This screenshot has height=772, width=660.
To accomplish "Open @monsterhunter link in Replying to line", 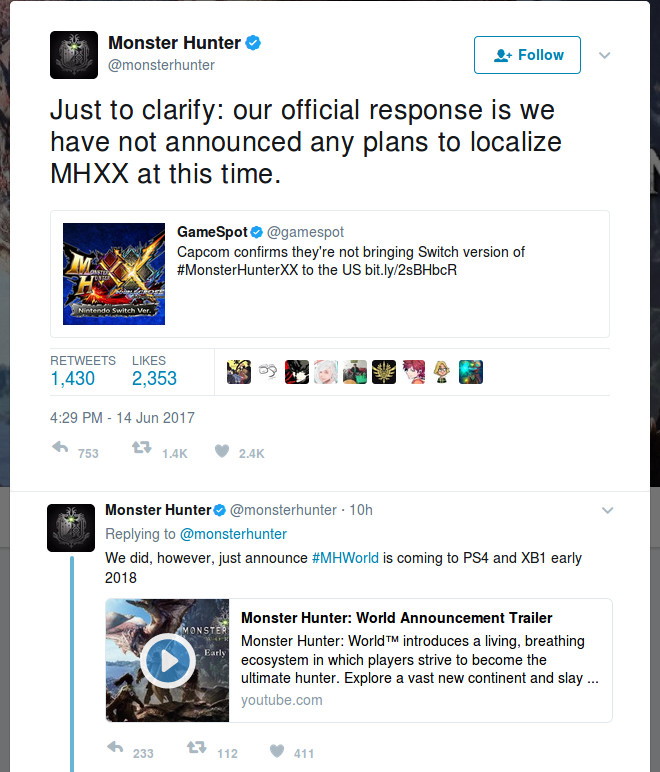I will 233,534.
